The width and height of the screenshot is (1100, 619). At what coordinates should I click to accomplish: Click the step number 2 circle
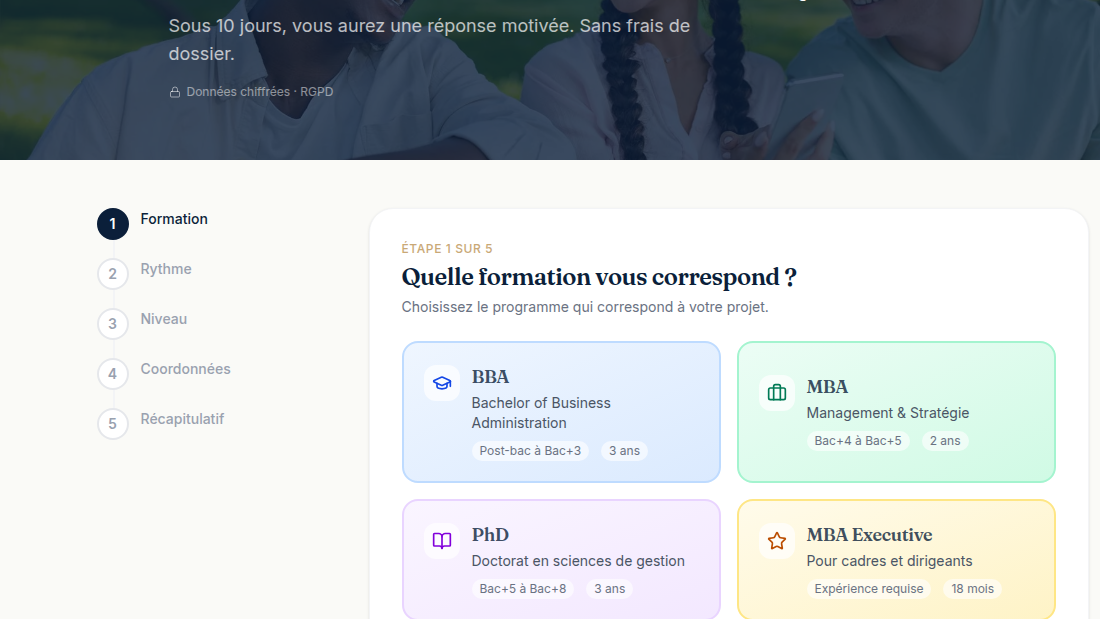coord(113,274)
